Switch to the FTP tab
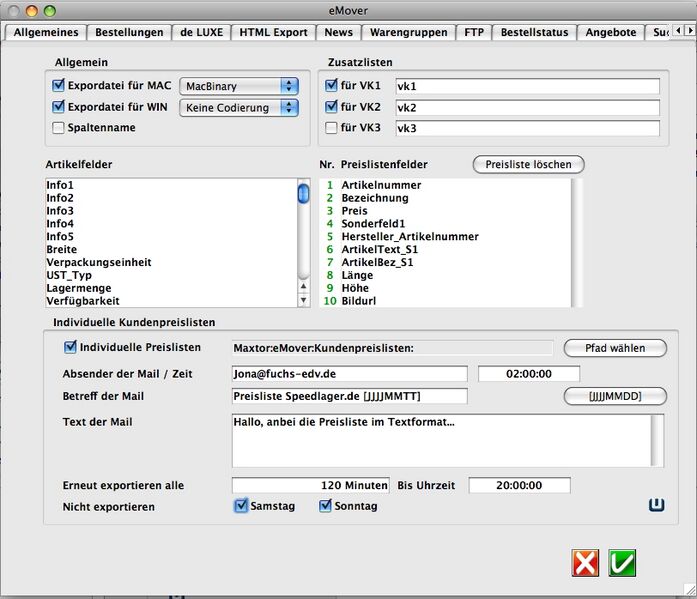This screenshot has height=599, width=697. tap(474, 32)
